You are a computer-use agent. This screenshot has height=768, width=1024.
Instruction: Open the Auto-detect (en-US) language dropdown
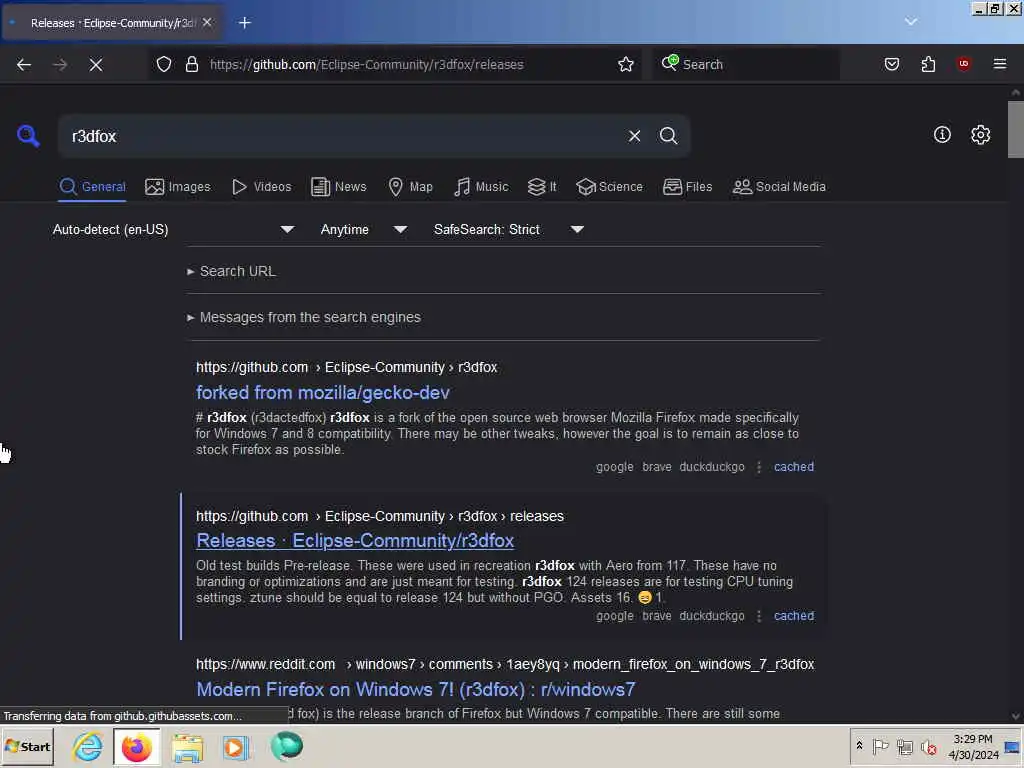point(174,229)
